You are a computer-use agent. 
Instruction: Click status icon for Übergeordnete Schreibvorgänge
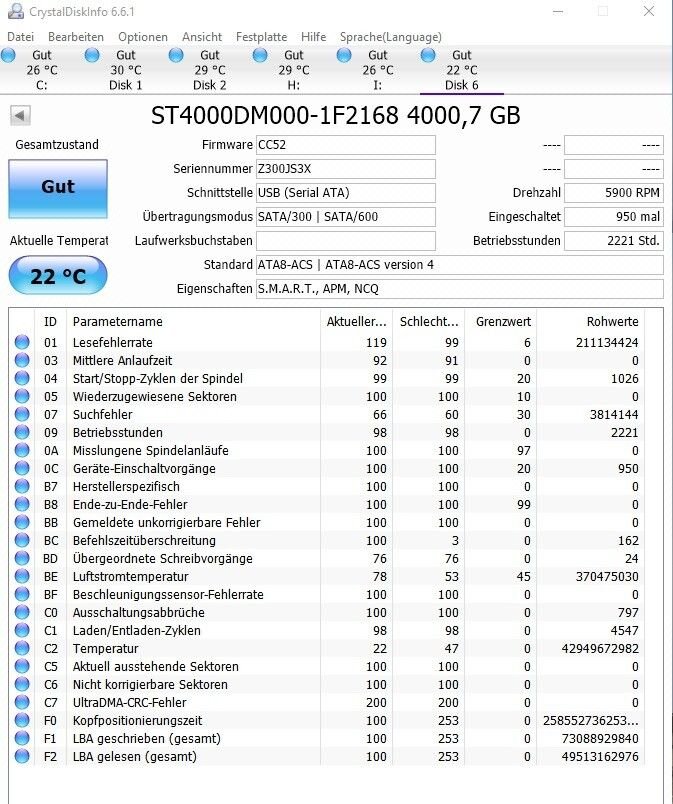click(22, 558)
